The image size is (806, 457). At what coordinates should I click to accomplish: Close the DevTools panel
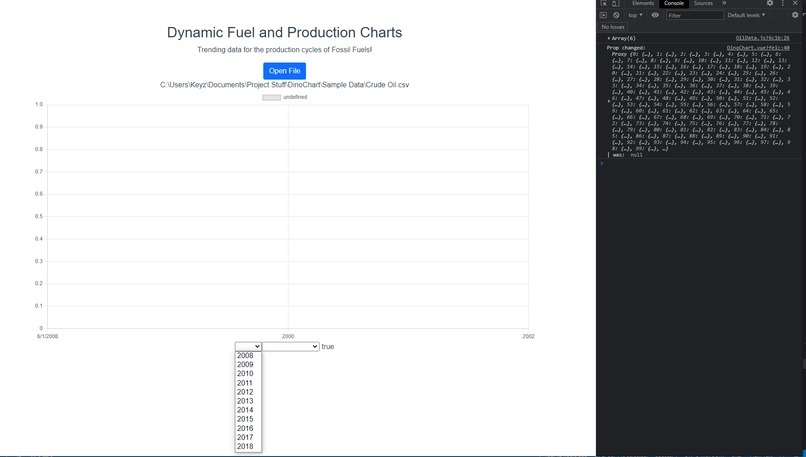[795, 3]
